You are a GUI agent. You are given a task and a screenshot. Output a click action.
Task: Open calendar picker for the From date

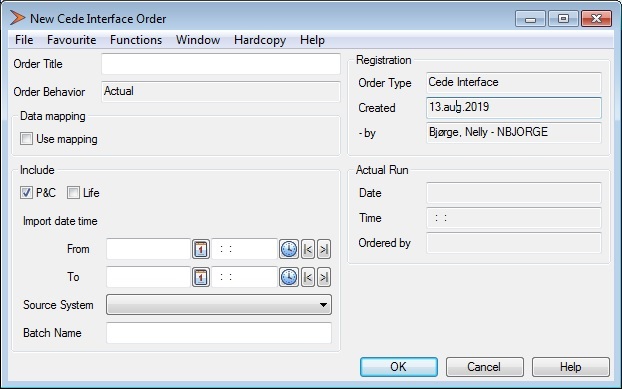(201, 249)
